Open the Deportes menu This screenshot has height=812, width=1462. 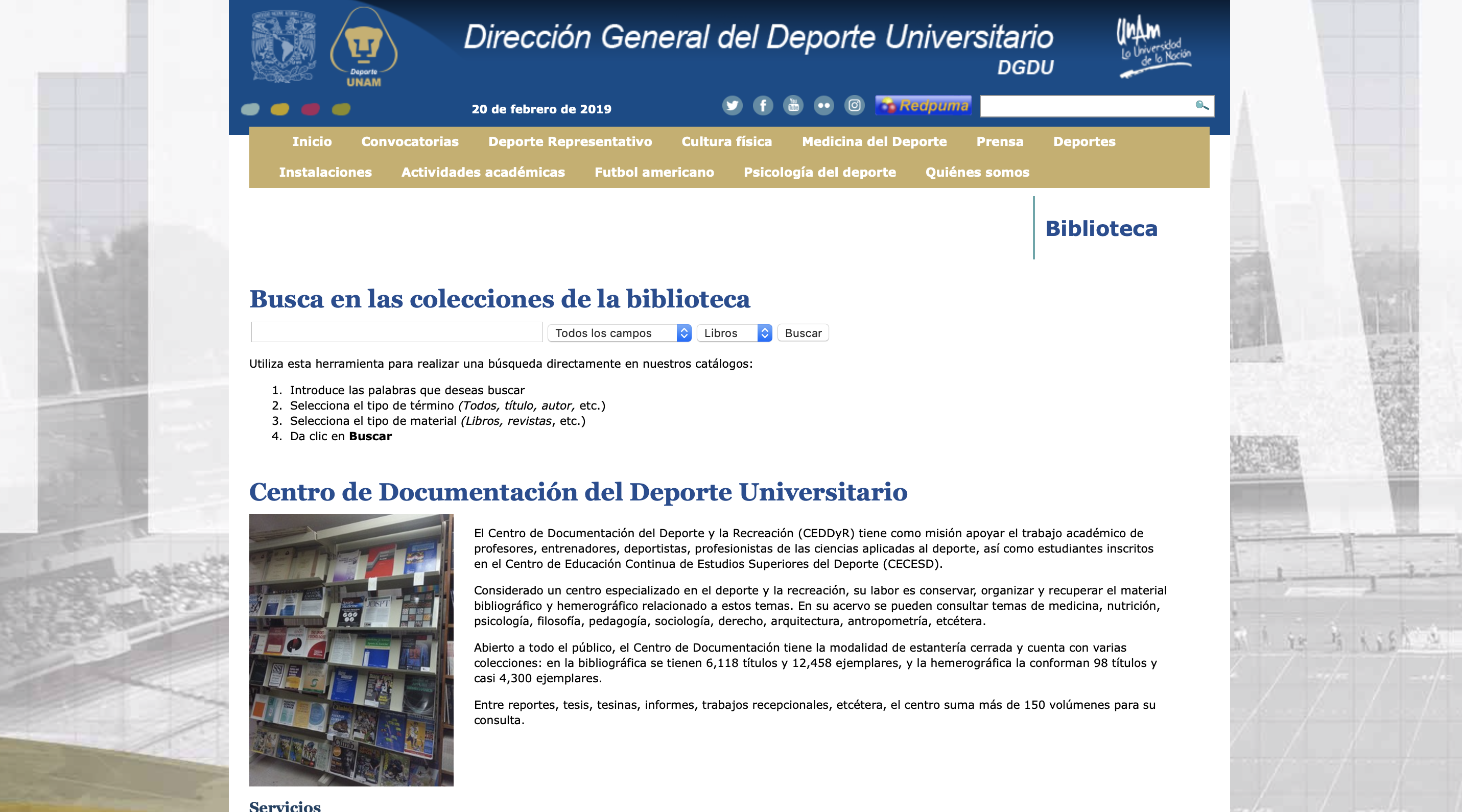tap(1084, 142)
